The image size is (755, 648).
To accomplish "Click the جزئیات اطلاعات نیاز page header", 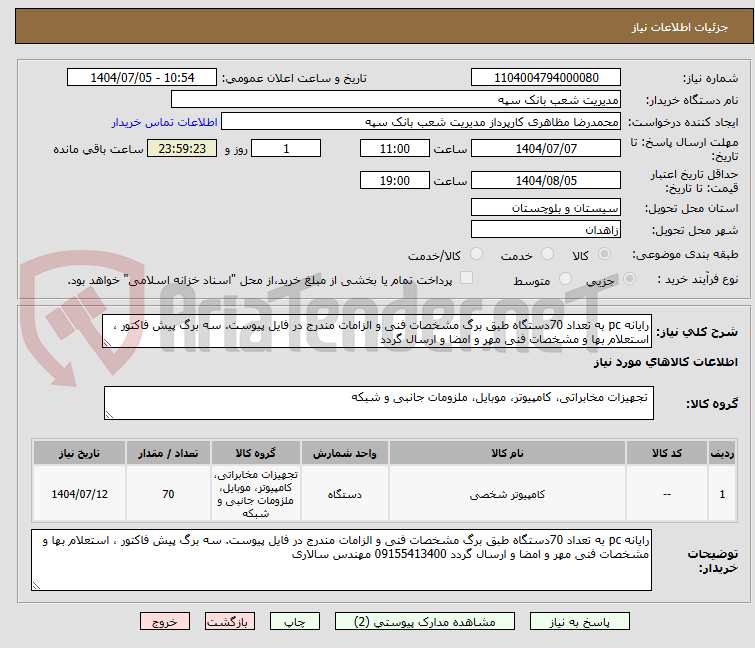I will point(680,27).
